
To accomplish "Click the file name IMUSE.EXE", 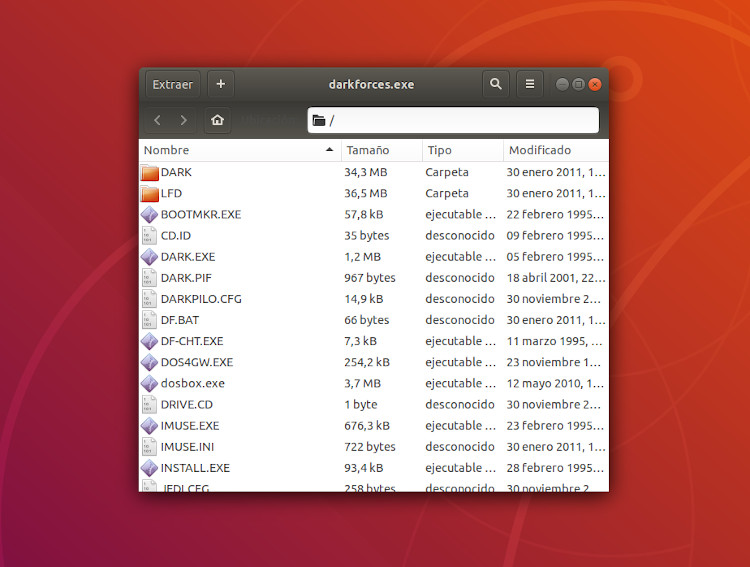I will 190,425.
